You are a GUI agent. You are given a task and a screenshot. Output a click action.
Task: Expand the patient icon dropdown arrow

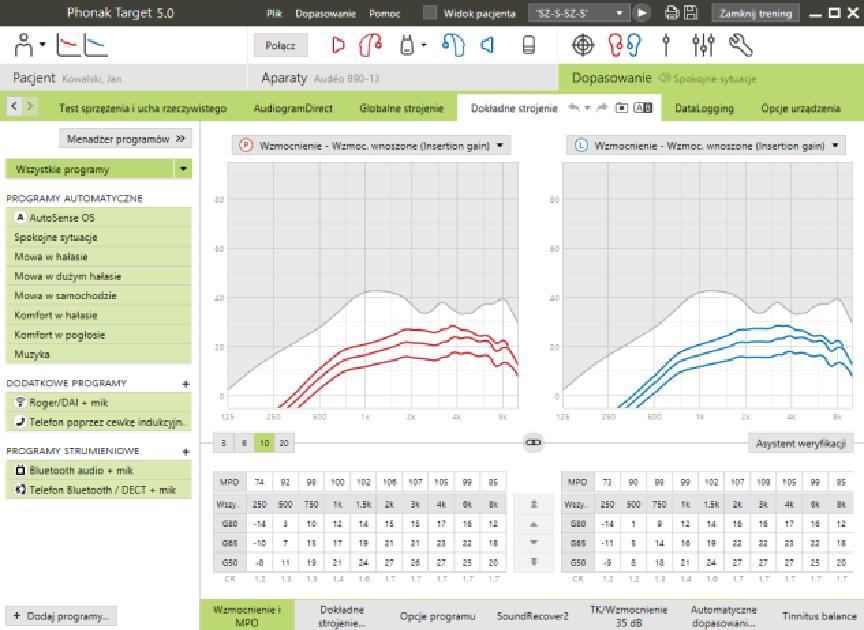click(x=42, y=45)
